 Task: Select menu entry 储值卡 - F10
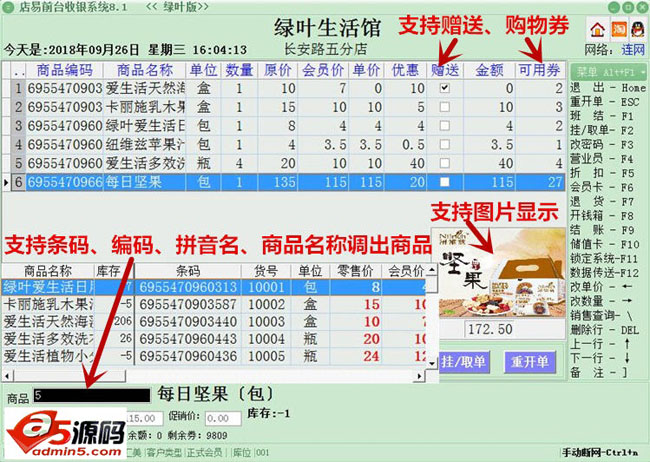(604, 244)
